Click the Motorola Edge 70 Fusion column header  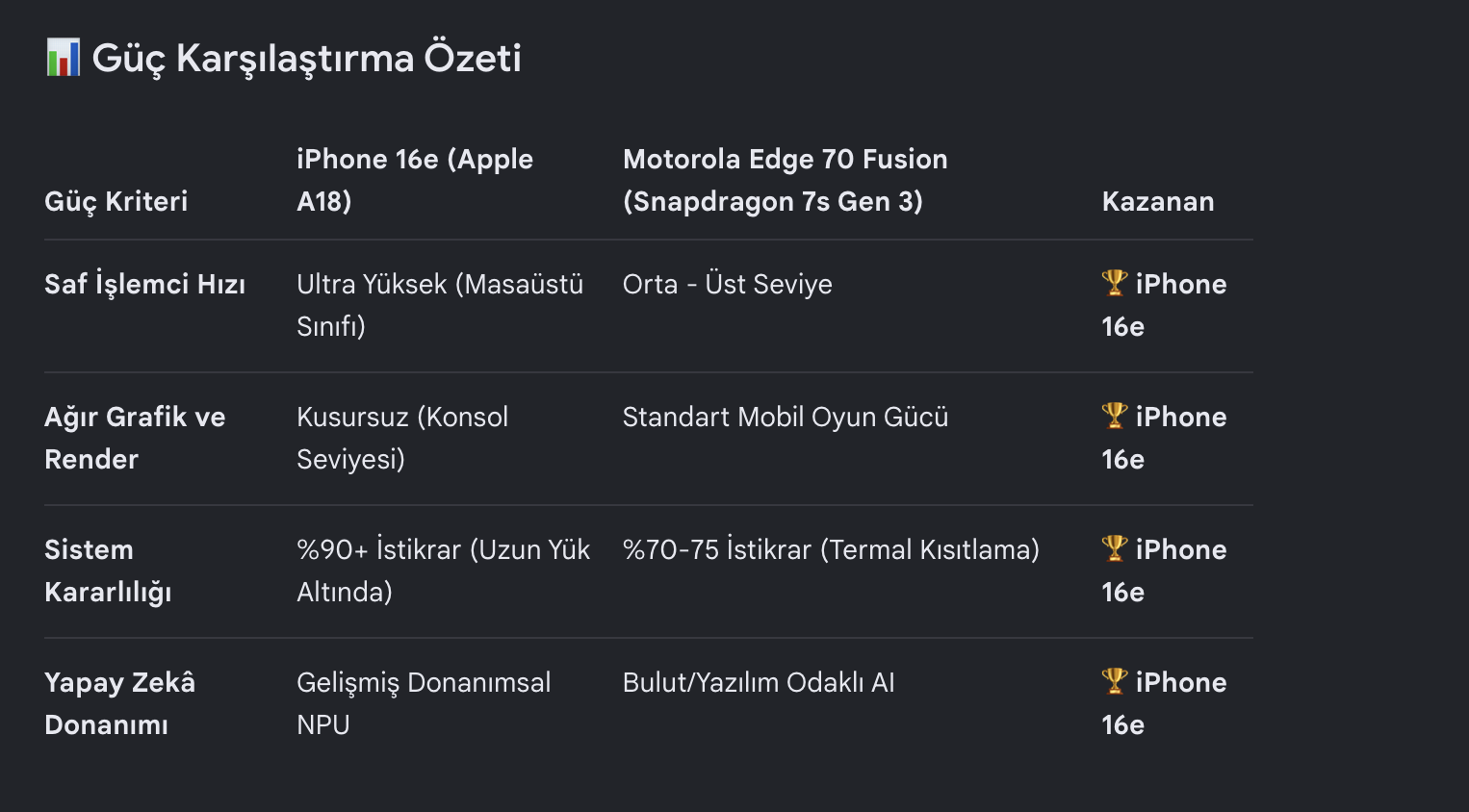pyautogui.click(x=786, y=180)
